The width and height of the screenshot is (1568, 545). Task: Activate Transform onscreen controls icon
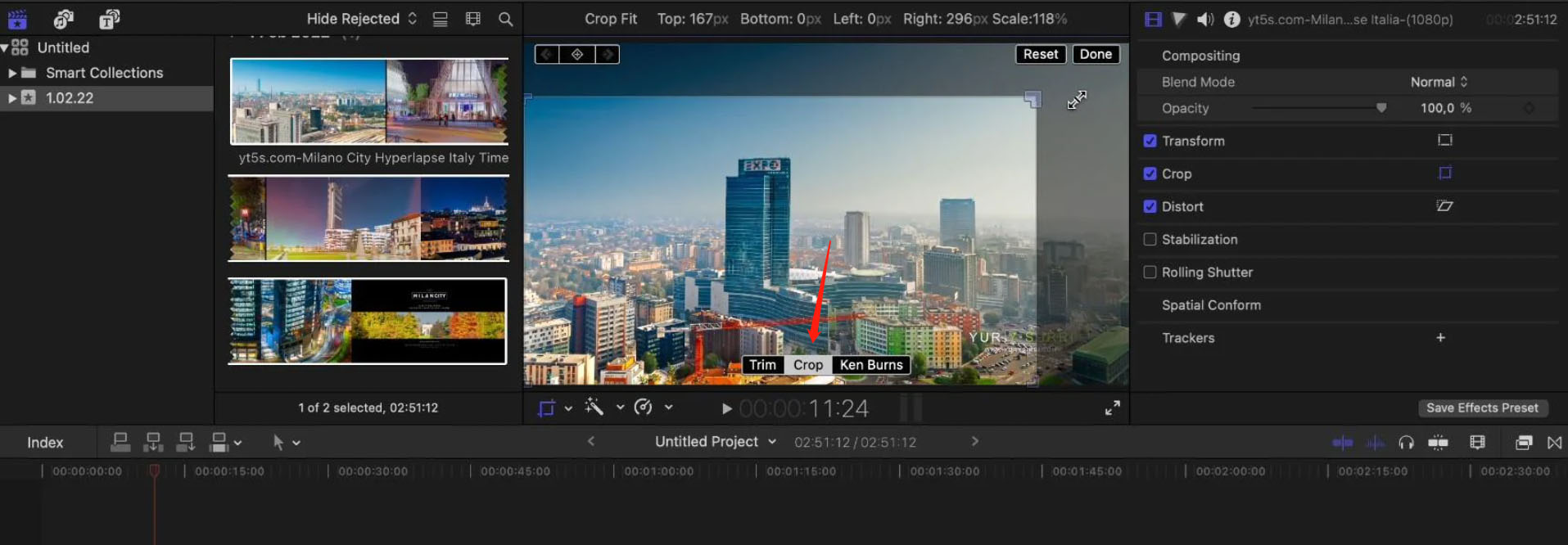[x=1445, y=140]
